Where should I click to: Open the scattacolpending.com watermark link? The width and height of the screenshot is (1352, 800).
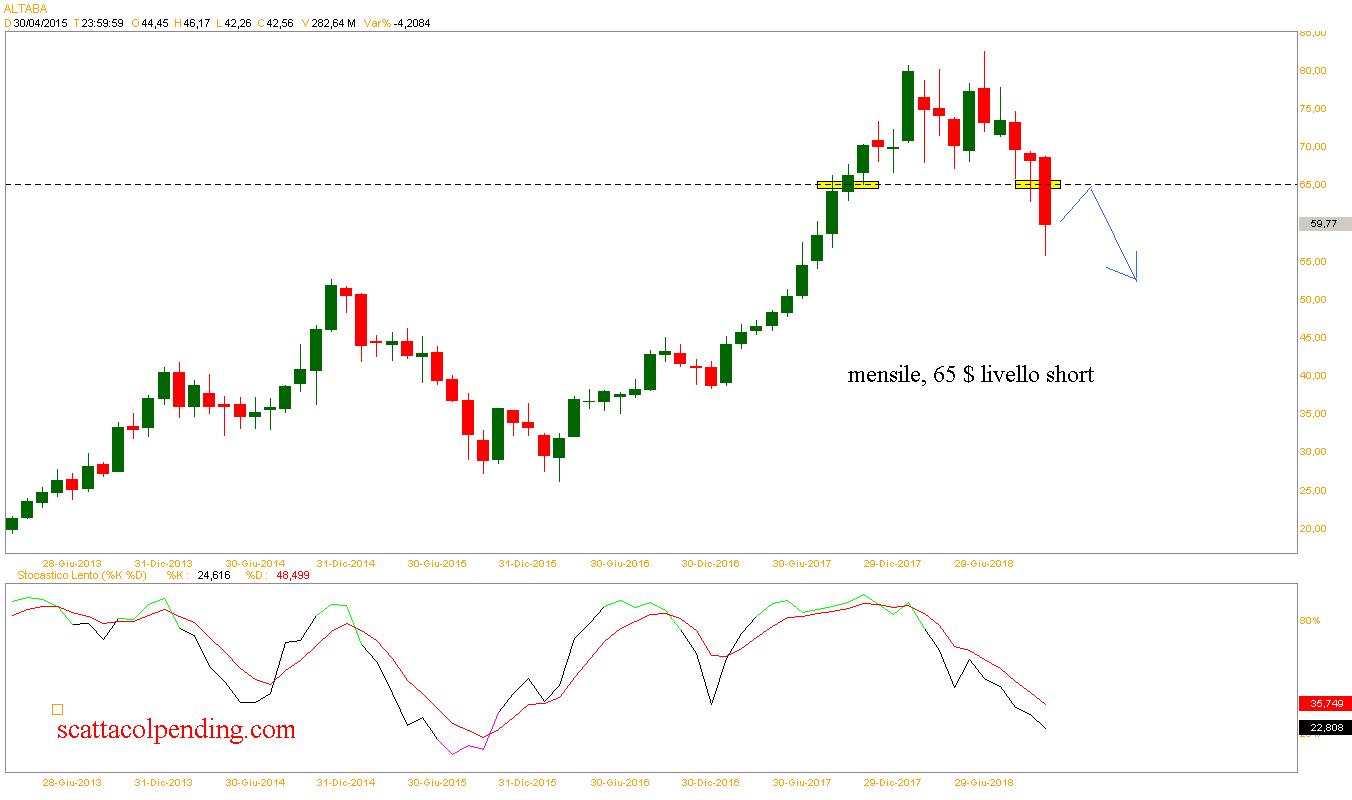(x=174, y=730)
